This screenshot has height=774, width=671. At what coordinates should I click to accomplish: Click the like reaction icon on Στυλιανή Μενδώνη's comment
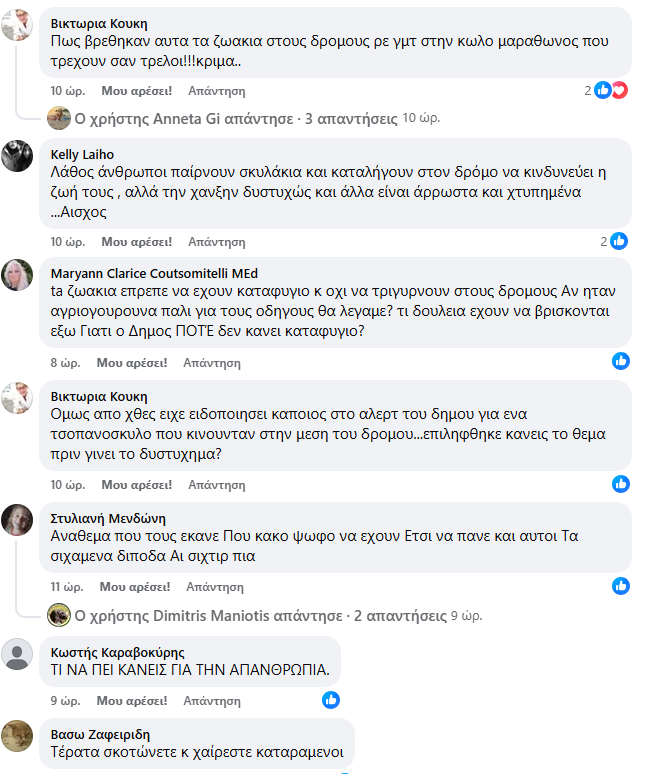pos(621,586)
